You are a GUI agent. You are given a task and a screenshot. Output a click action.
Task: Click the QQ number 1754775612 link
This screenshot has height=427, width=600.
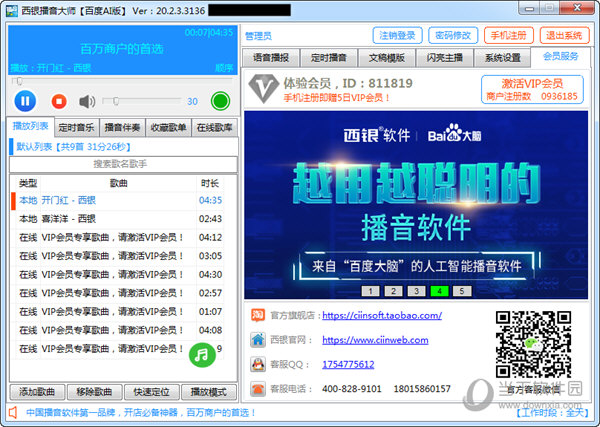(x=348, y=364)
